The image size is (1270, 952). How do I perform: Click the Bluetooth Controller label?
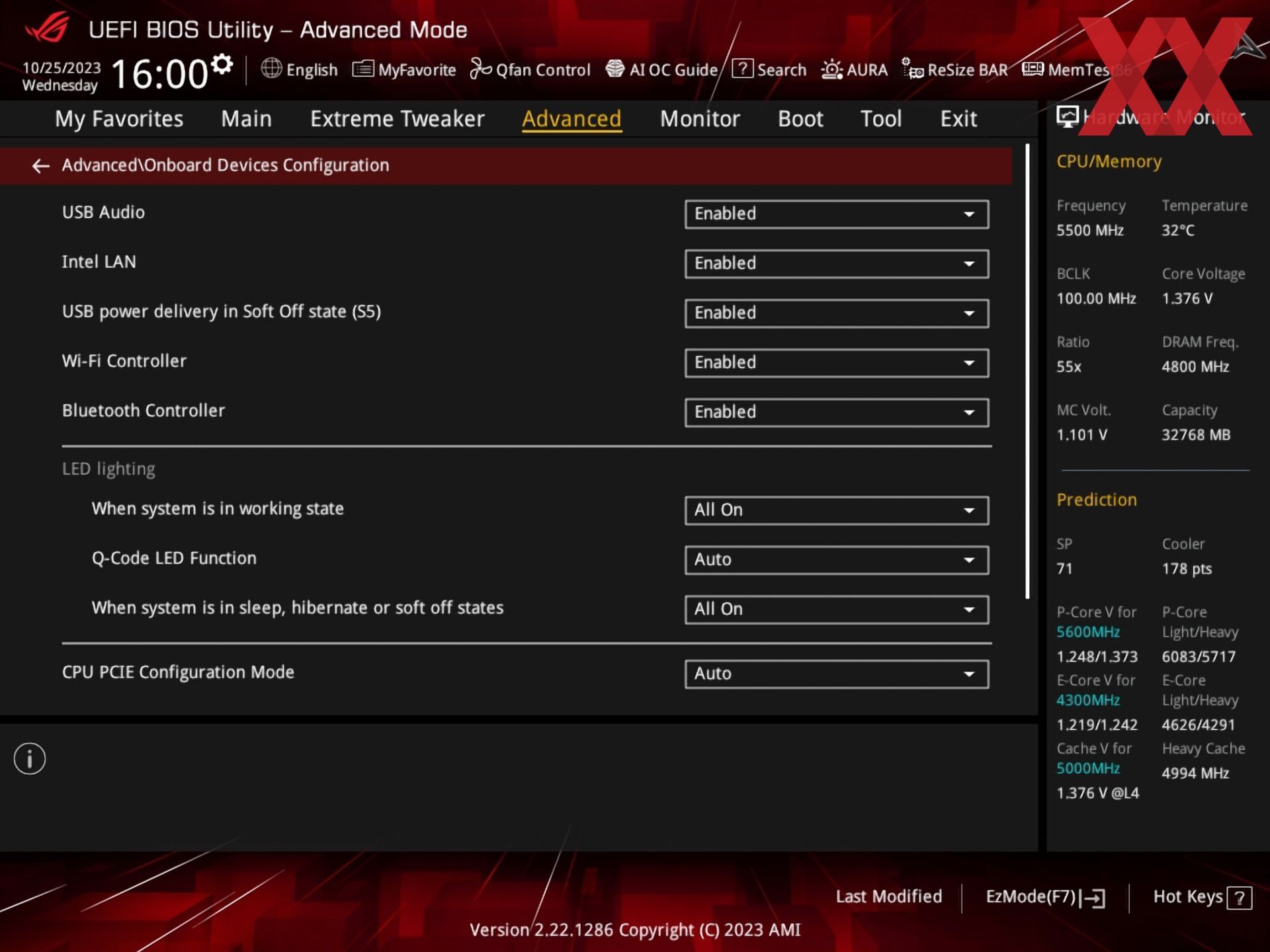click(144, 411)
